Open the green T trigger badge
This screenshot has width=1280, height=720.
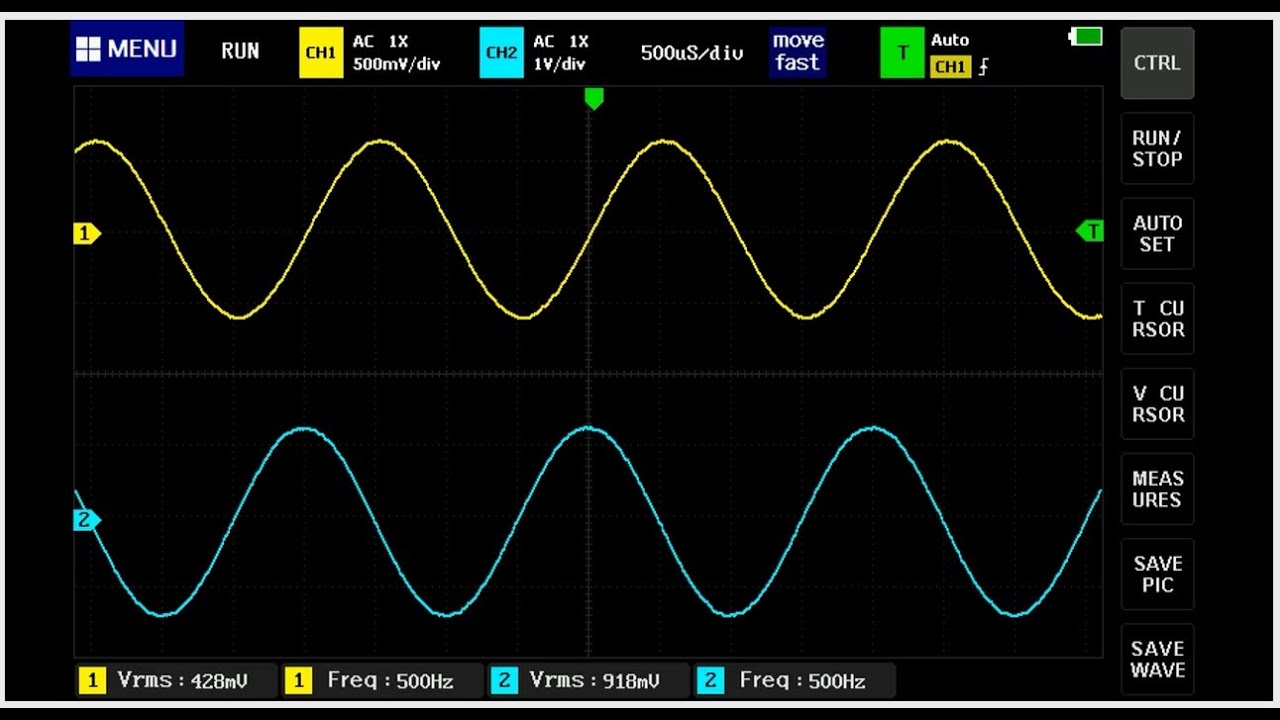pos(902,52)
